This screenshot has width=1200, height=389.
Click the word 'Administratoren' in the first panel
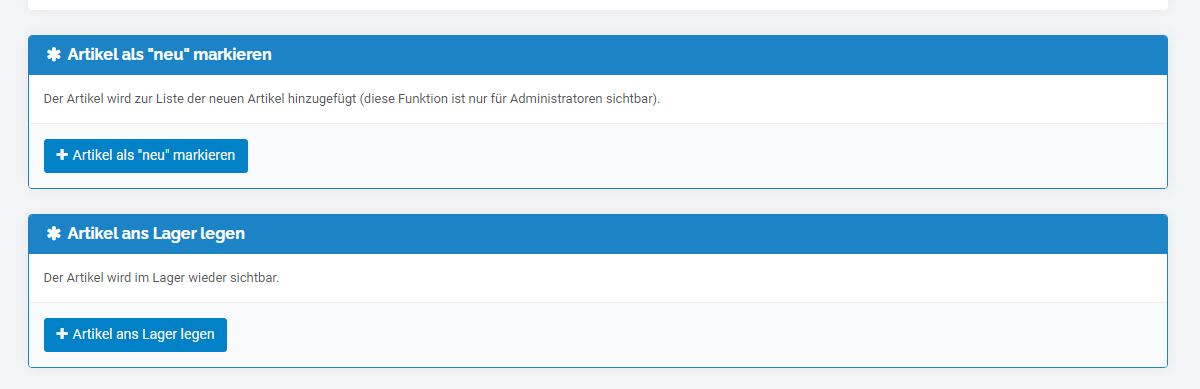click(x=556, y=99)
